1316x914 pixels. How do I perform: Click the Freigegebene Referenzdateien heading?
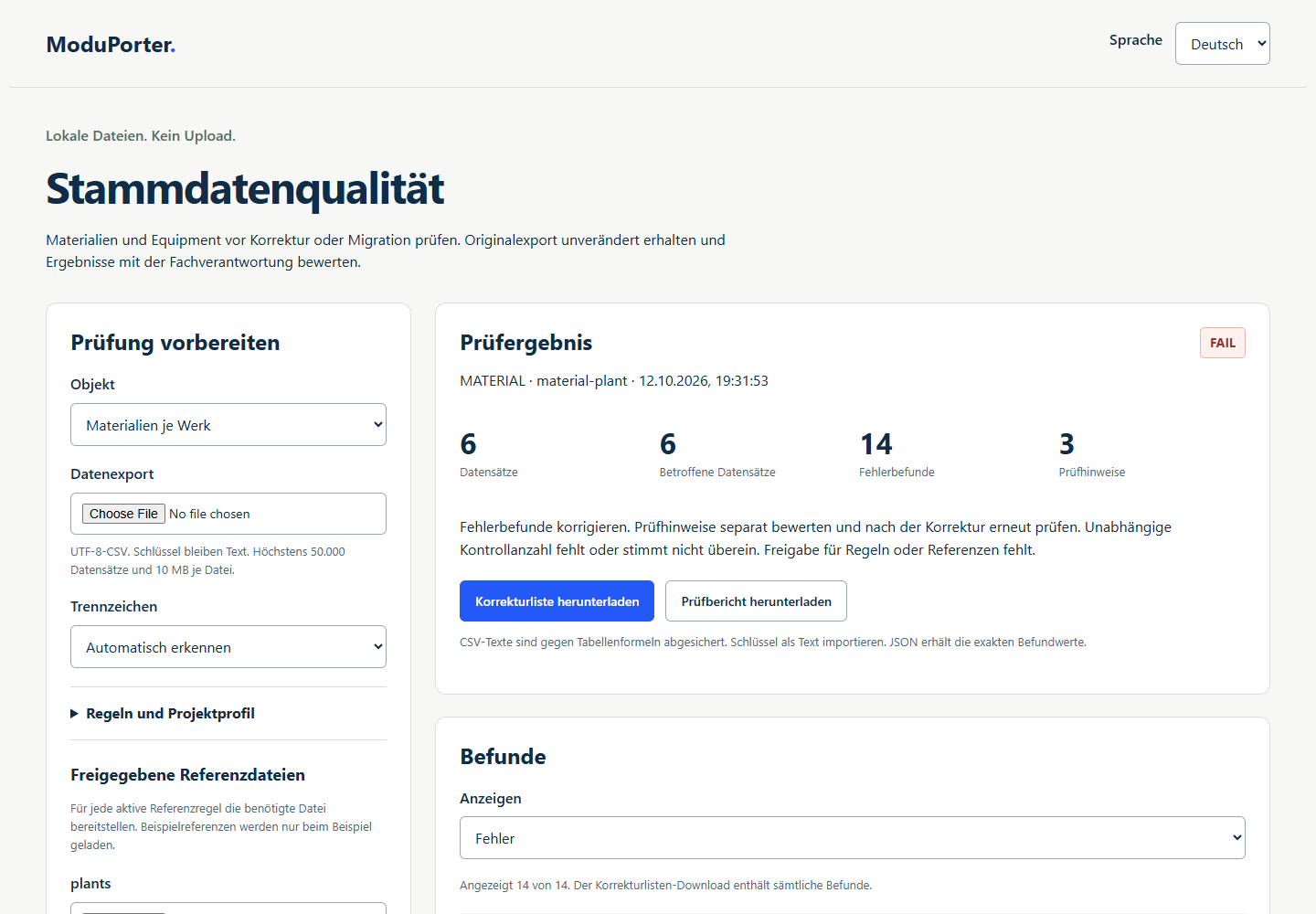(x=188, y=775)
